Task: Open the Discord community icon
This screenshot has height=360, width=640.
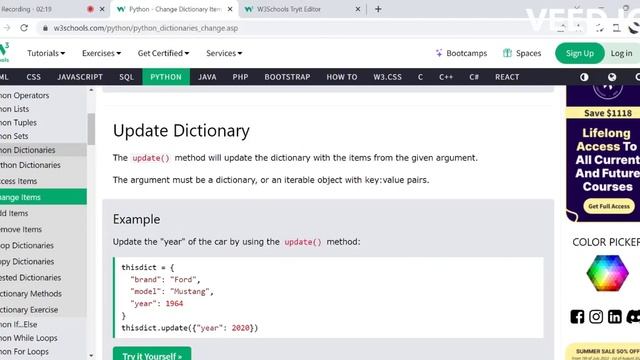Action: [633, 317]
